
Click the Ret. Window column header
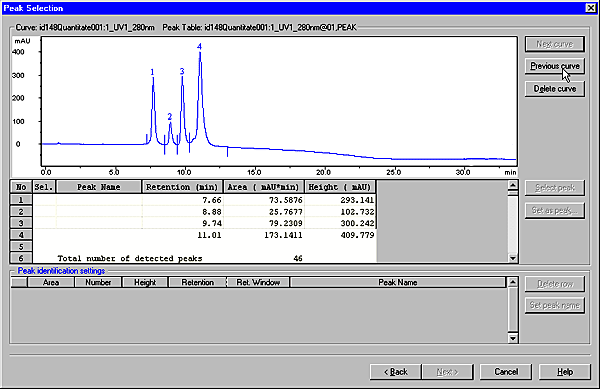tap(258, 282)
